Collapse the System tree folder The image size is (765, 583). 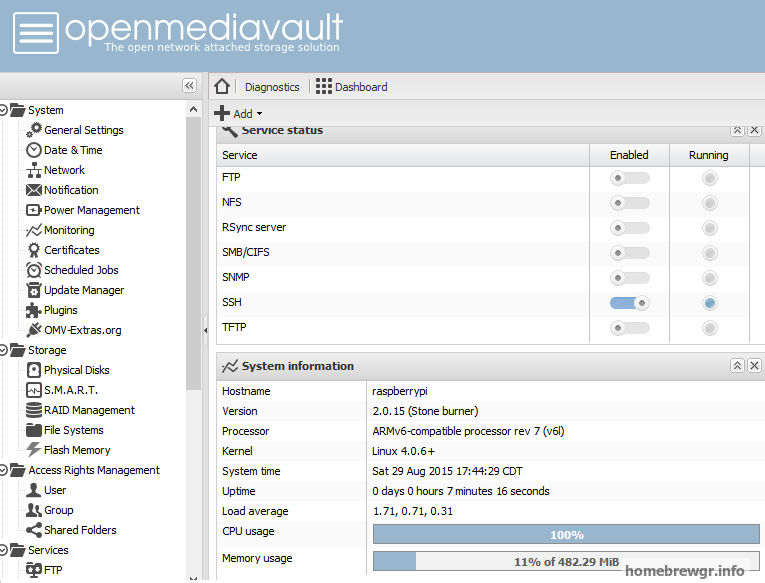tap(3, 110)
